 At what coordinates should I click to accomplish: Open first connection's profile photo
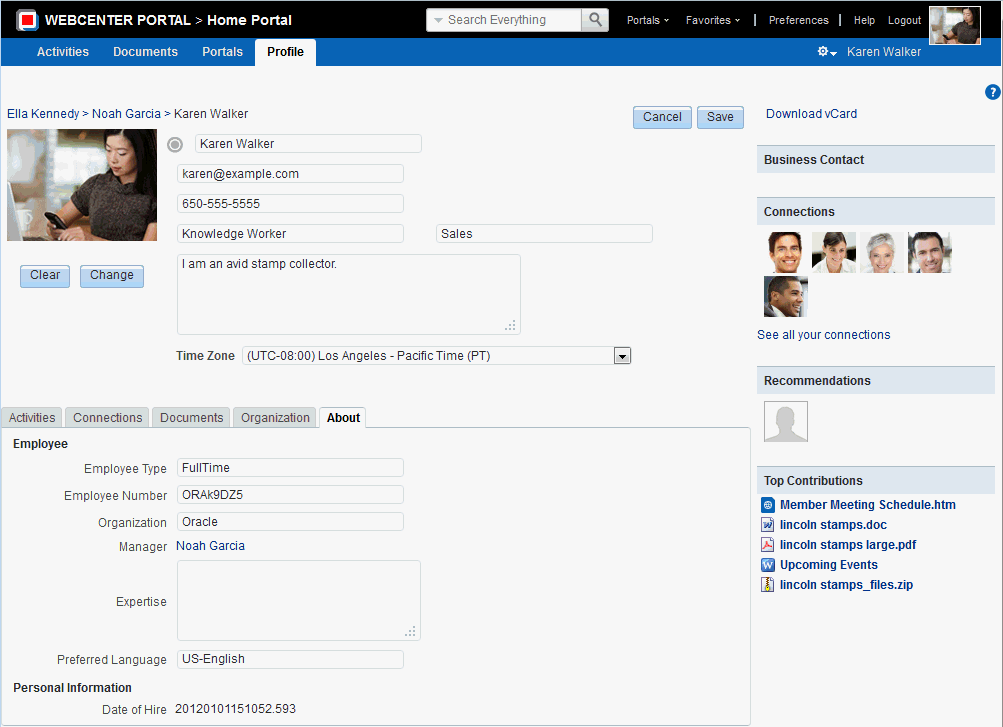(x=786, y=253)
